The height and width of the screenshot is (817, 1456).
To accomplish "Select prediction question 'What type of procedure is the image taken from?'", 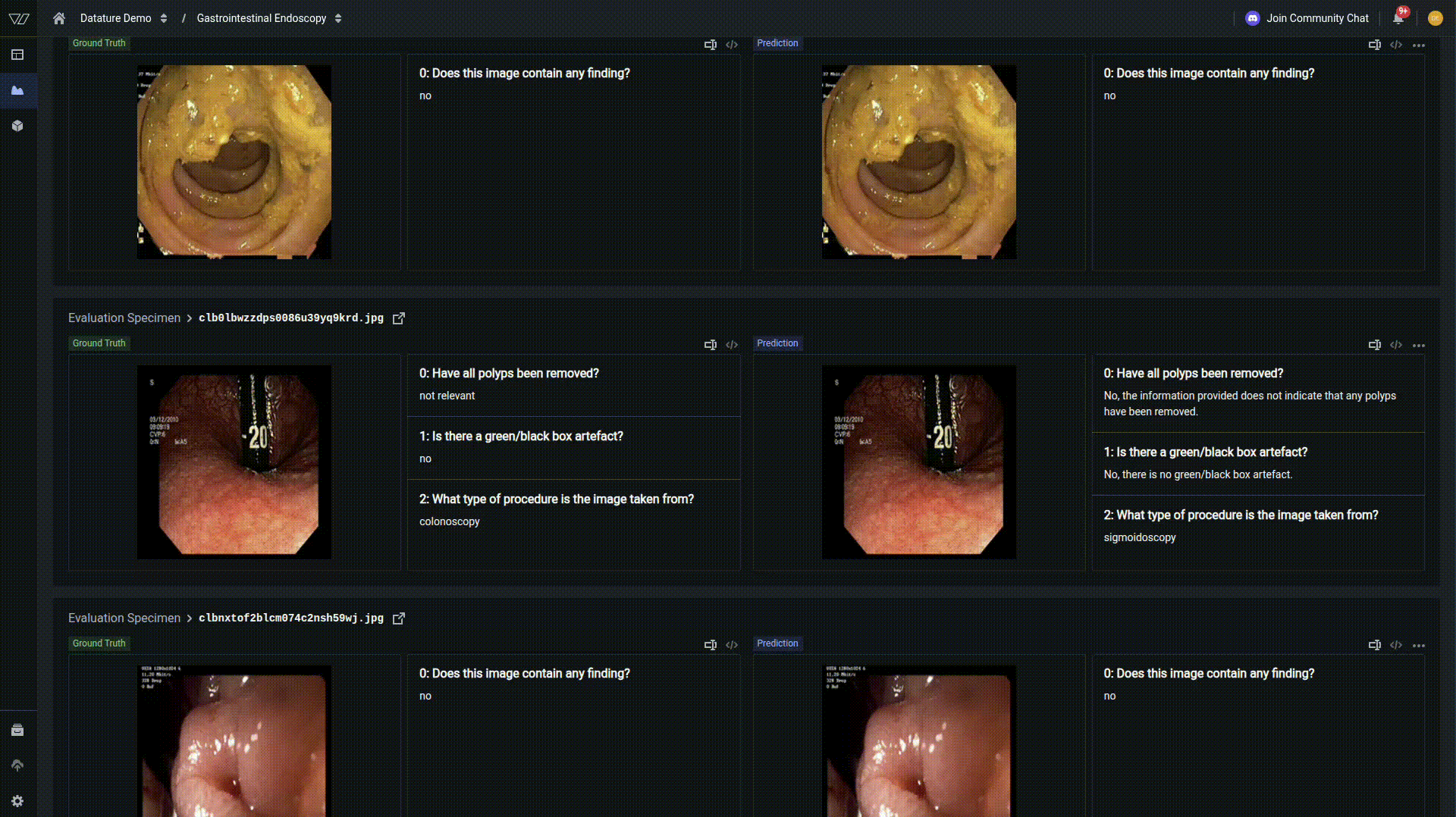I will point(1241,515).
